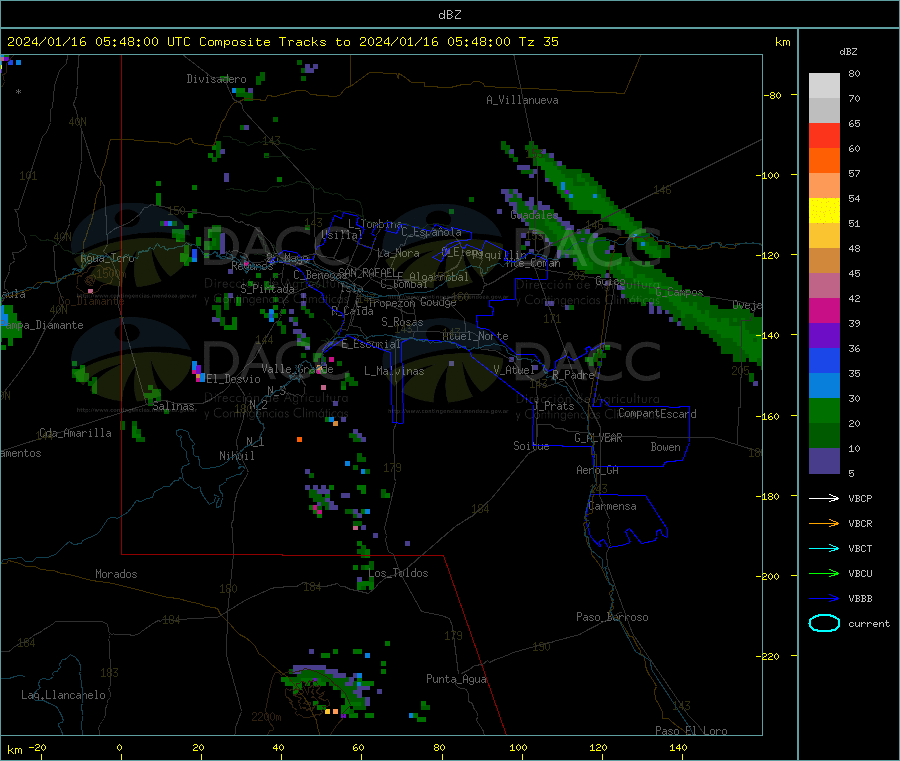Click the dBZ title at the top
Screen dimensions: 900x761
449,15
